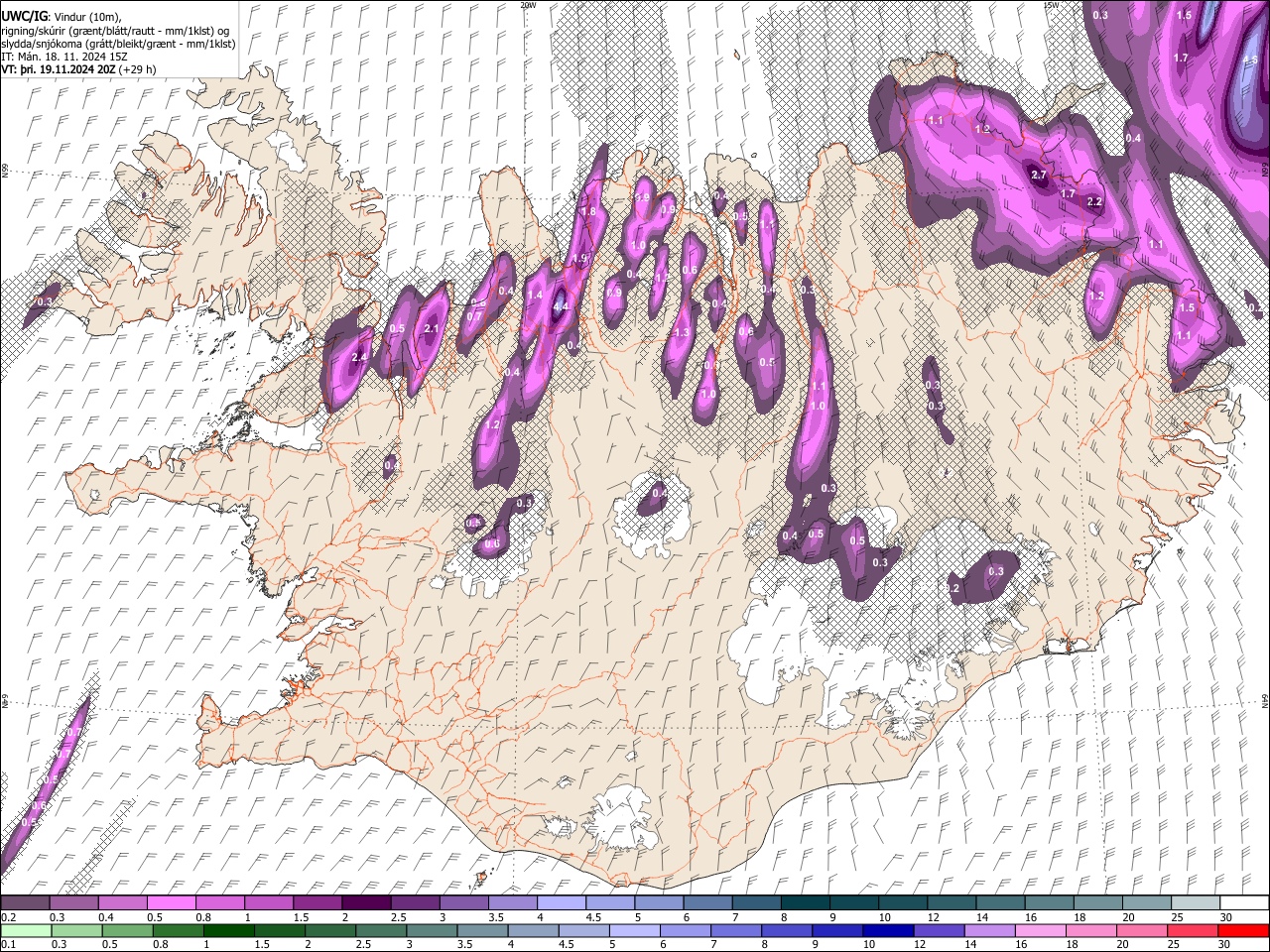Viewport: 1270px width, 952px height.
Task: Click the 2.7 precipitation value in northeast Iceland
Action: point(1039,175)
